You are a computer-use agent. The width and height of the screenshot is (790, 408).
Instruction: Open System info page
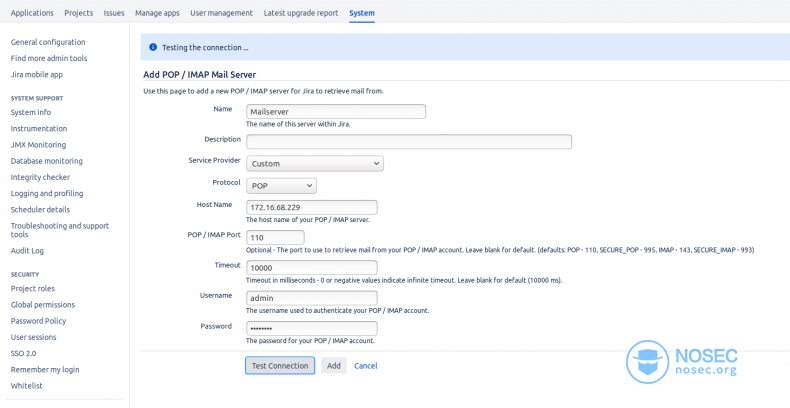[x=31, y=112]
